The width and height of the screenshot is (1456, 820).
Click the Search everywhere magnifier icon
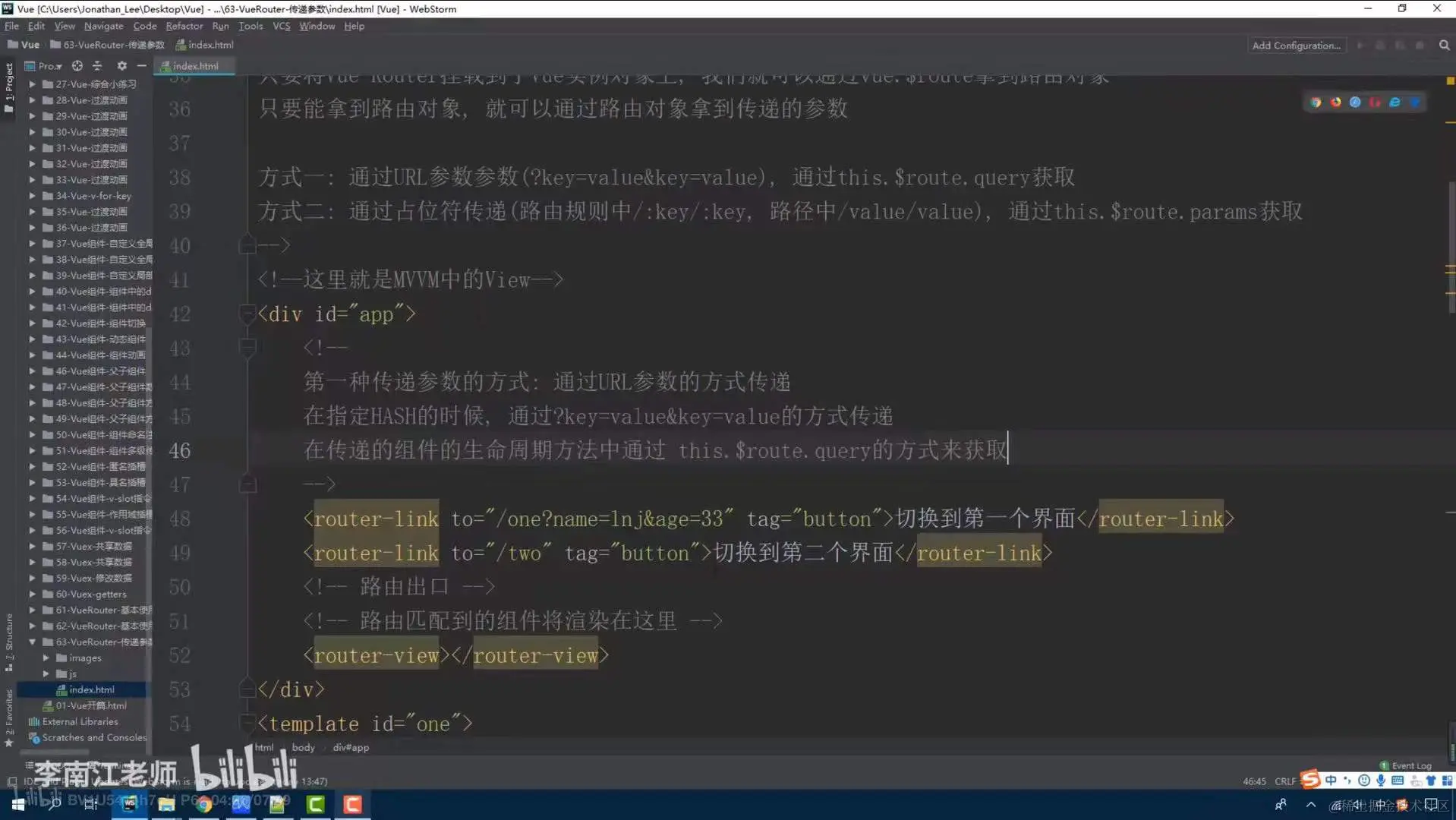tap(1442, 45)
